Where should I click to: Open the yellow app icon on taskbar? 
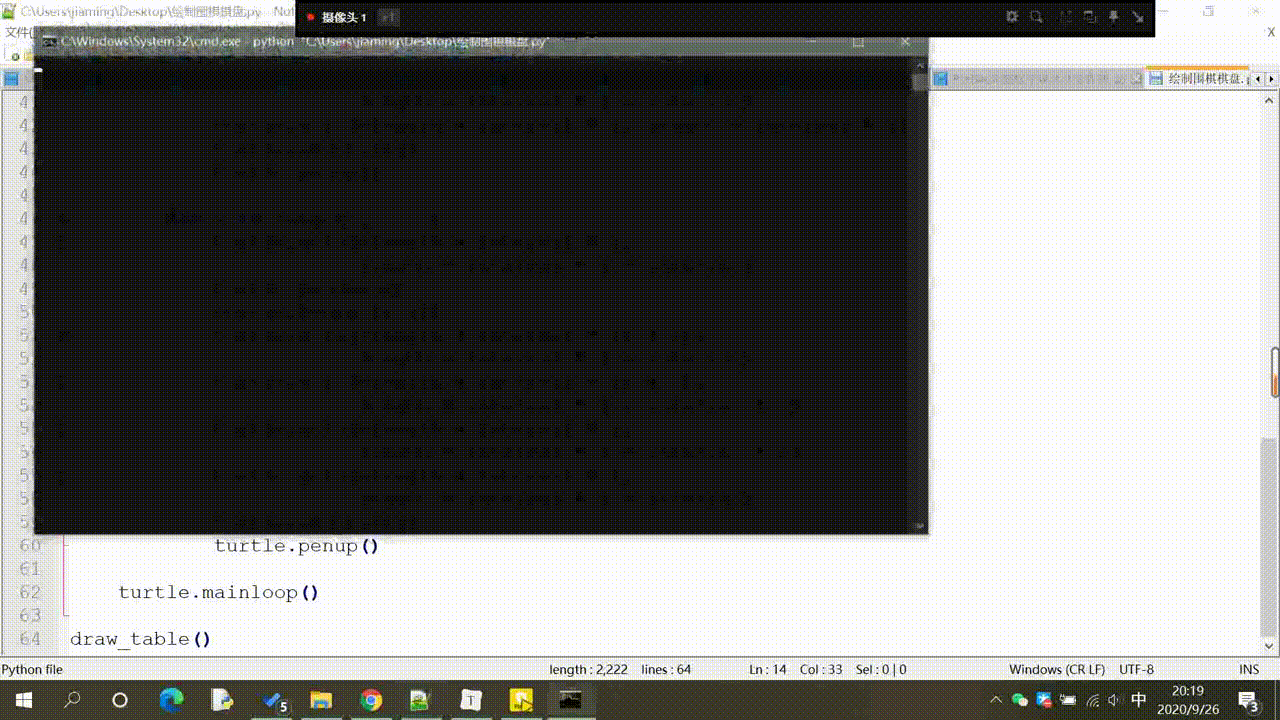(x=521, y=700)
